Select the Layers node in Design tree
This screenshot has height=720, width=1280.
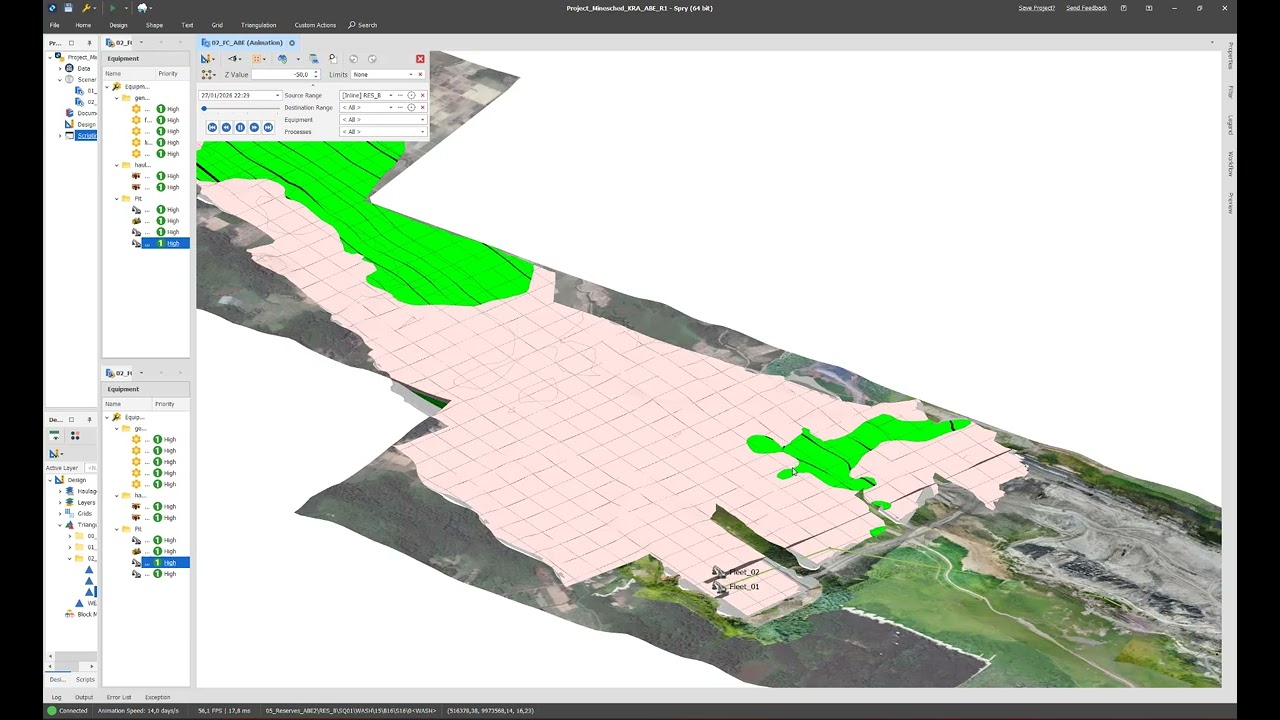87,502
